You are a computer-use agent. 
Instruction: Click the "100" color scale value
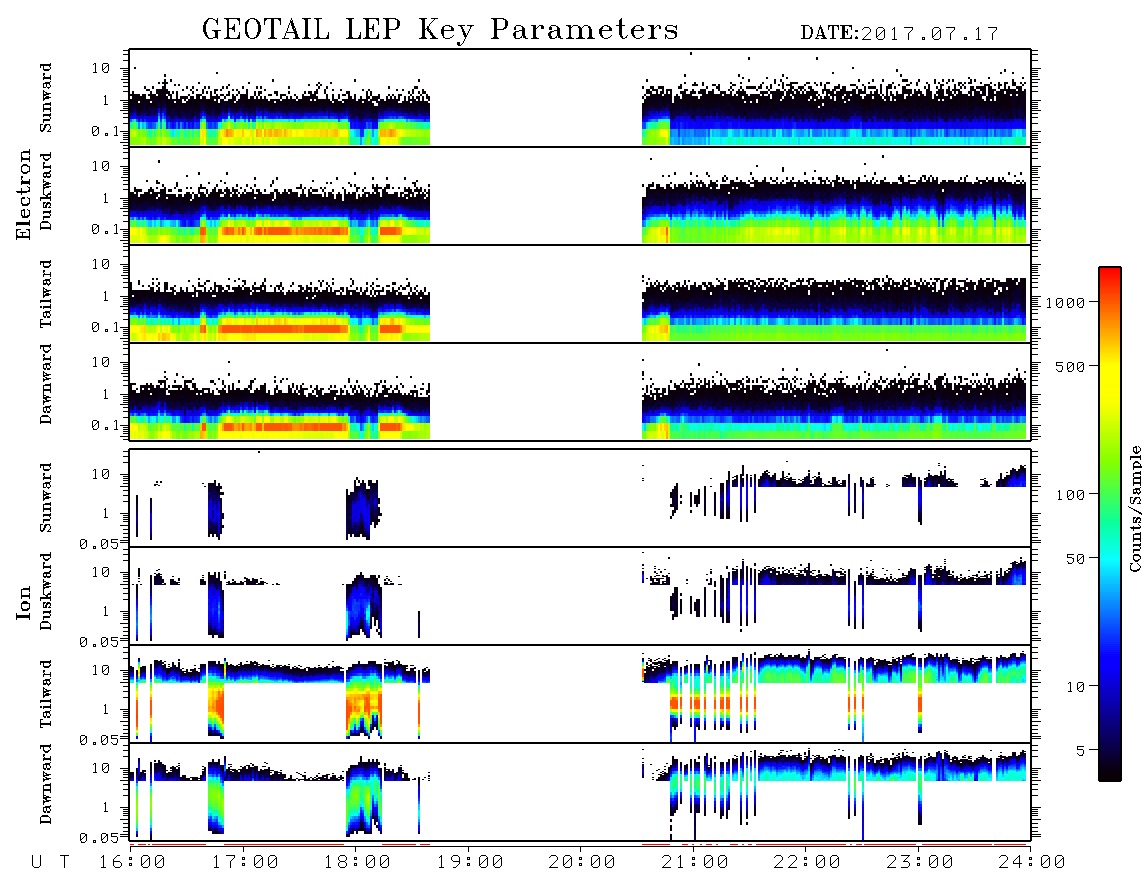(x=1070, y=495)
